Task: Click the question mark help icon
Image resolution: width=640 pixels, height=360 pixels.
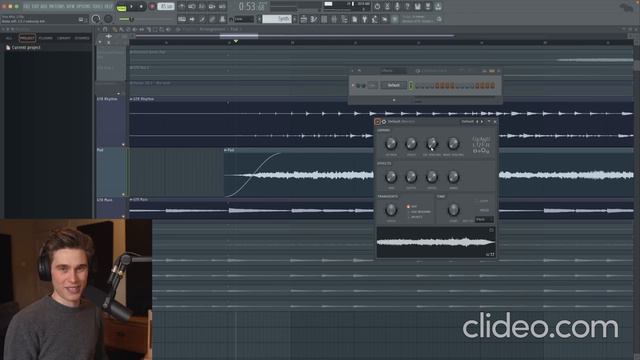Action: coord(407,7)
